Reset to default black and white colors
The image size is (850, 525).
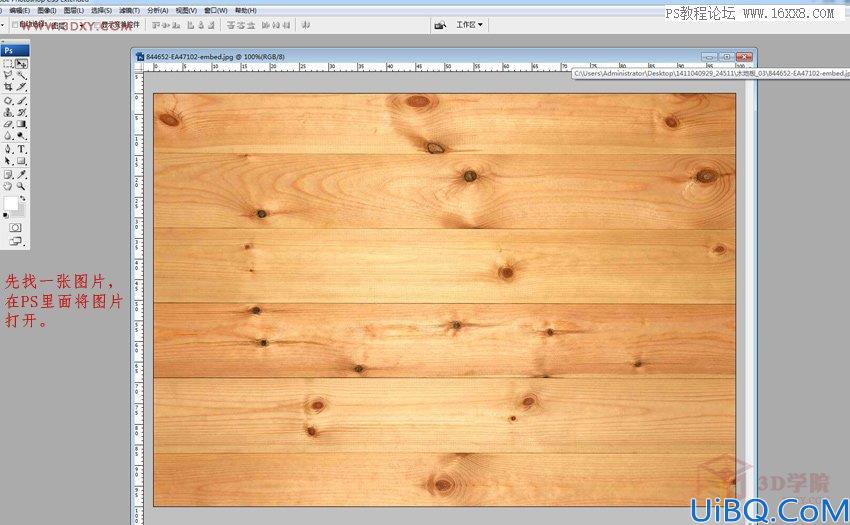(x=5, y=215)
